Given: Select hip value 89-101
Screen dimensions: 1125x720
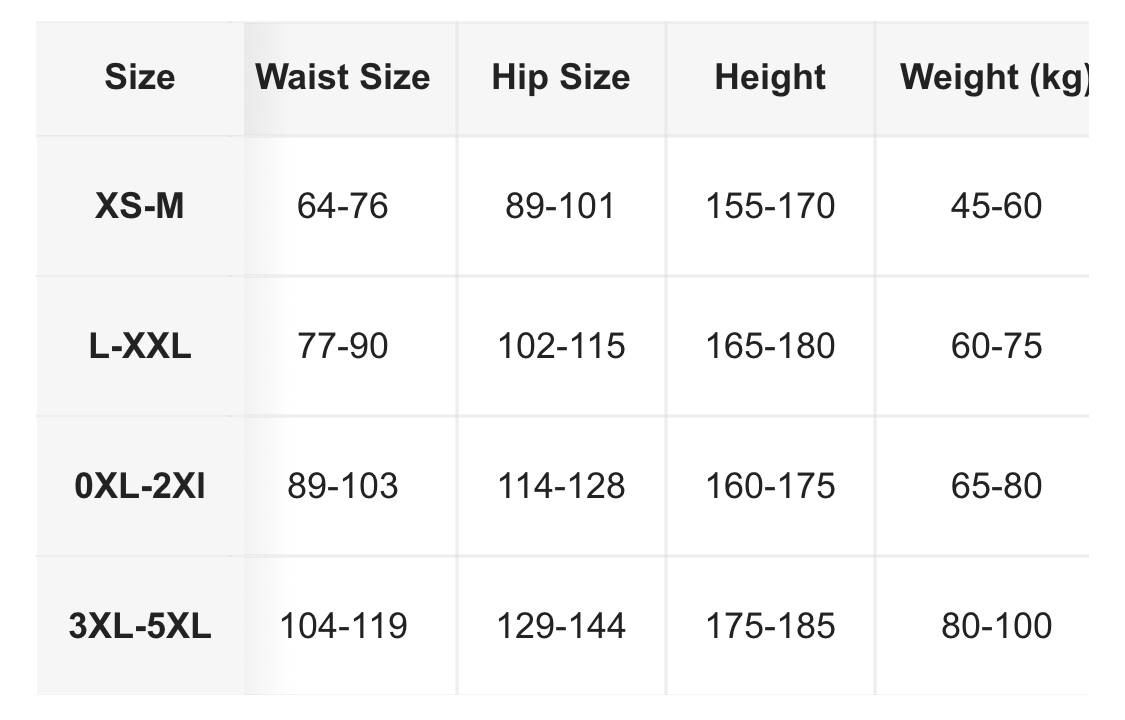Looking at the screenshot, I should coord(560,206).
